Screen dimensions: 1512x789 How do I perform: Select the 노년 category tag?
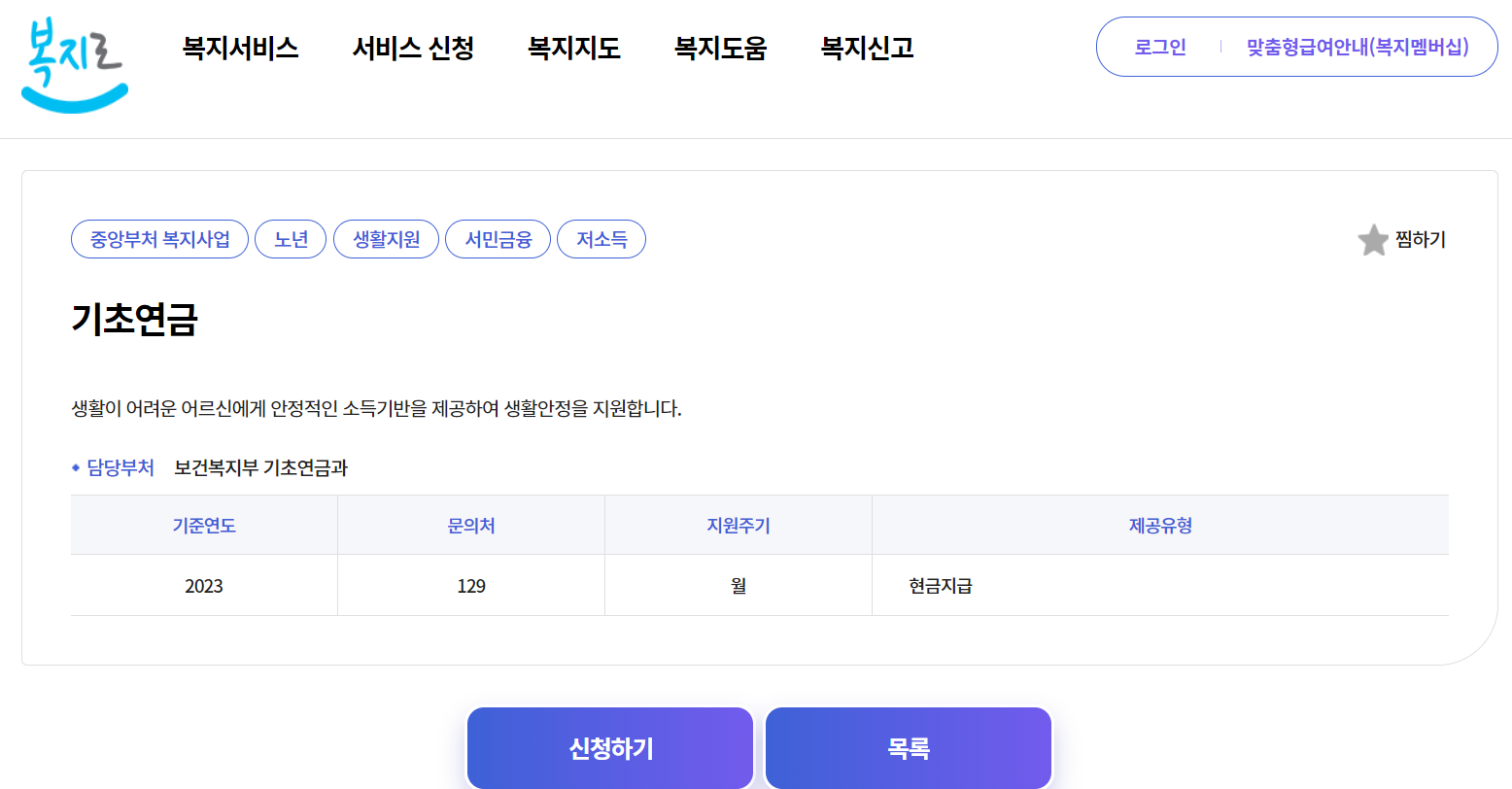[290, 239]
